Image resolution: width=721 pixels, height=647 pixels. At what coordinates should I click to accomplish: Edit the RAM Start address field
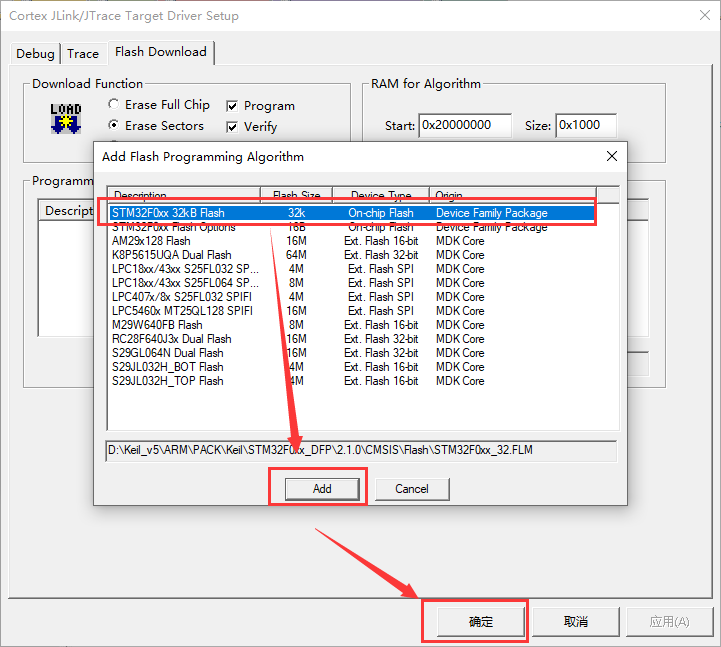pyautogui.click(x=465, y=125)
